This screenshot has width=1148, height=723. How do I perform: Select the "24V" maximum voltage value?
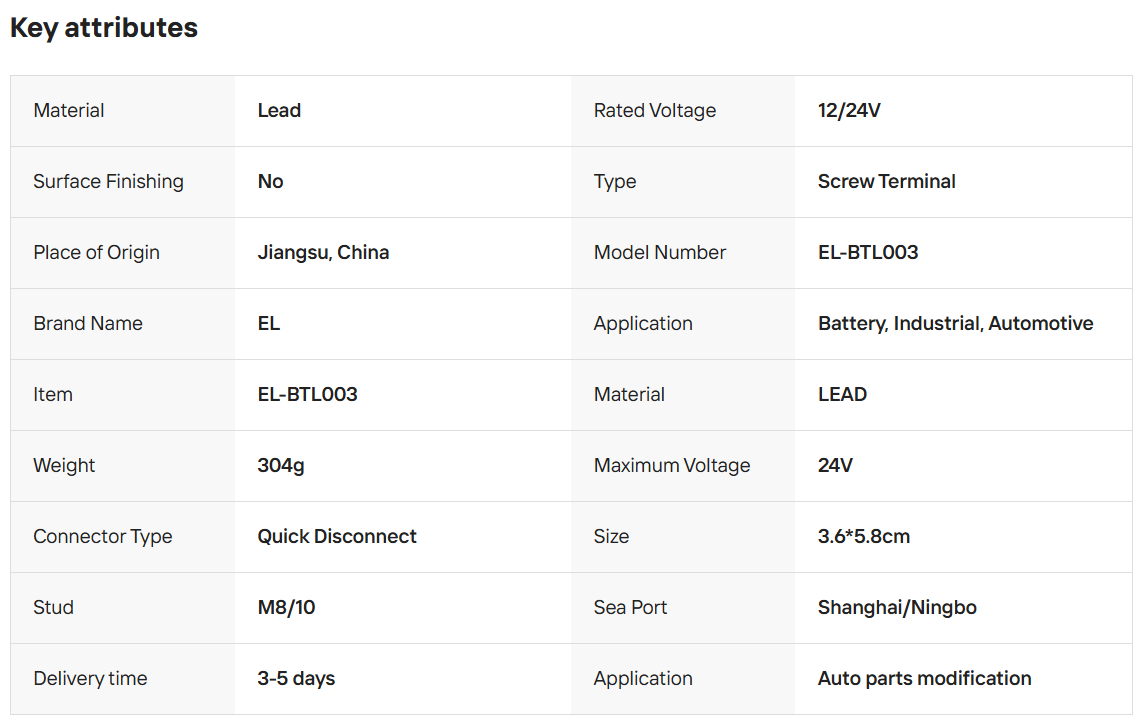click(835, 466)
